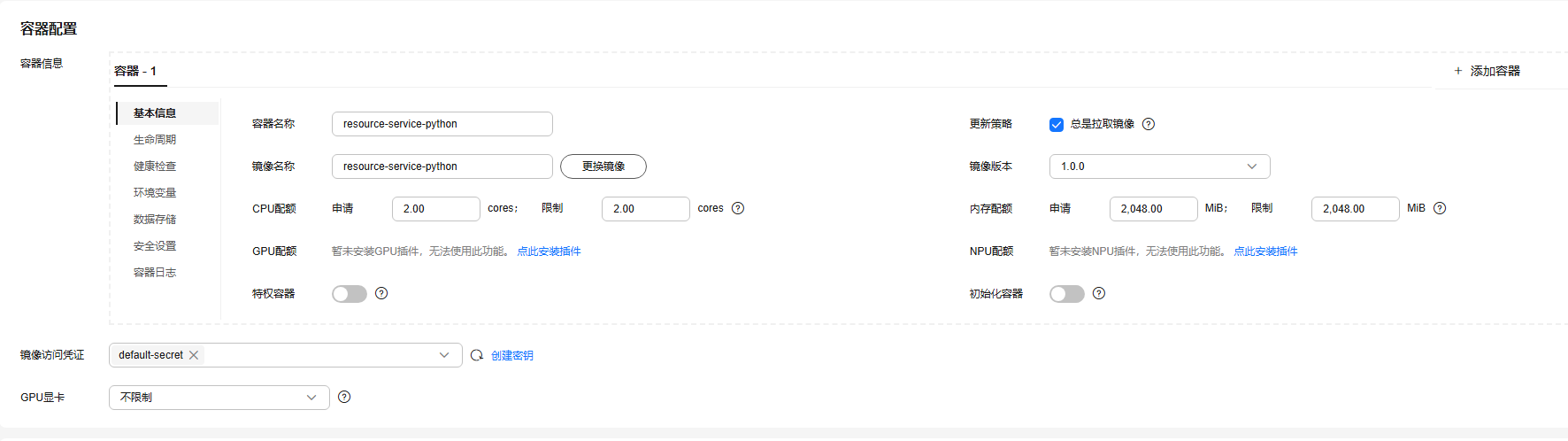This screenshot has height=441, width=1568.
Task: Click the 更换镜像 button
Action: (603, 166)
